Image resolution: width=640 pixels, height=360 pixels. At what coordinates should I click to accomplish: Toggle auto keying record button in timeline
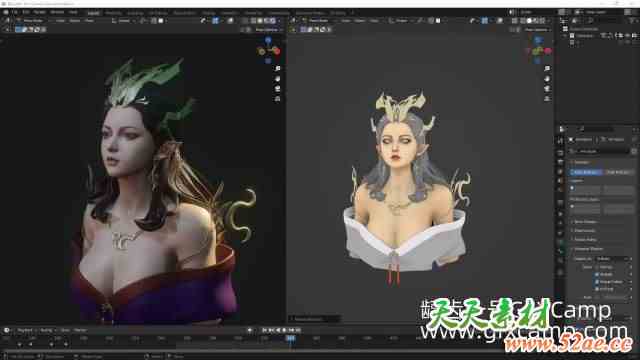coord(250,330)
